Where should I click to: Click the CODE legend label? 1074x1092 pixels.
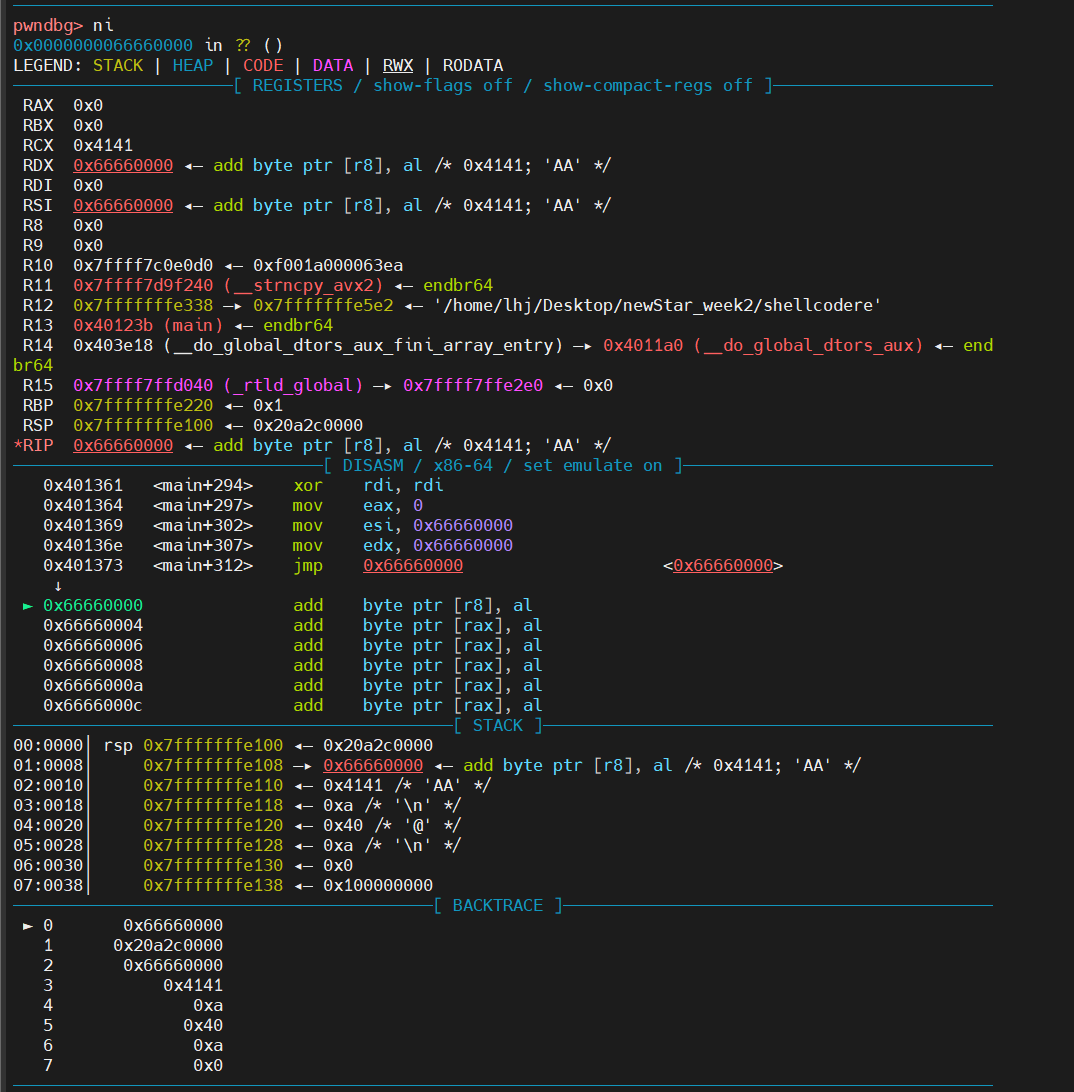click(263, 65)
